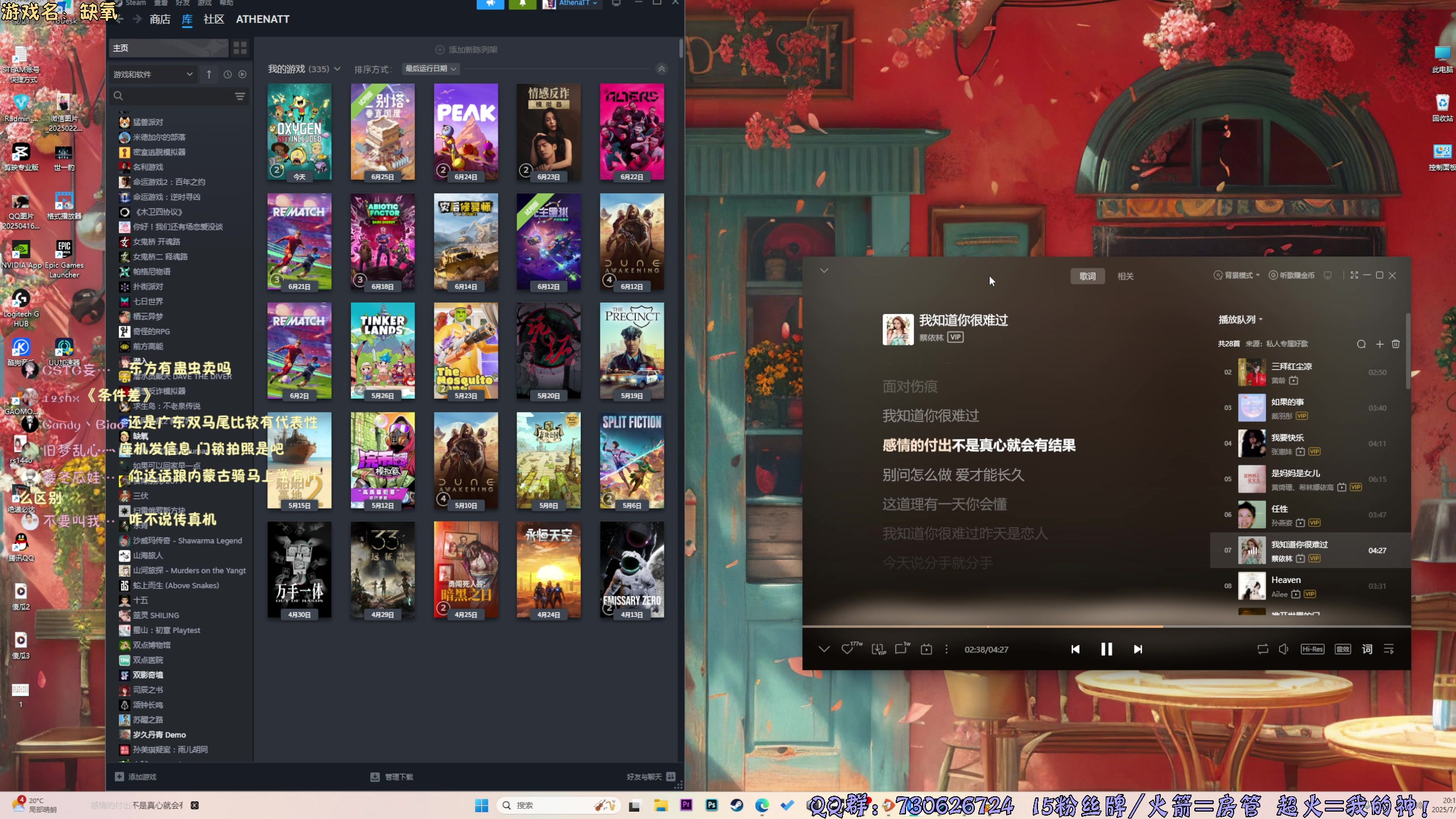Open Steam library grid collections view
The image size is (1456, 819).
(240, 48)
